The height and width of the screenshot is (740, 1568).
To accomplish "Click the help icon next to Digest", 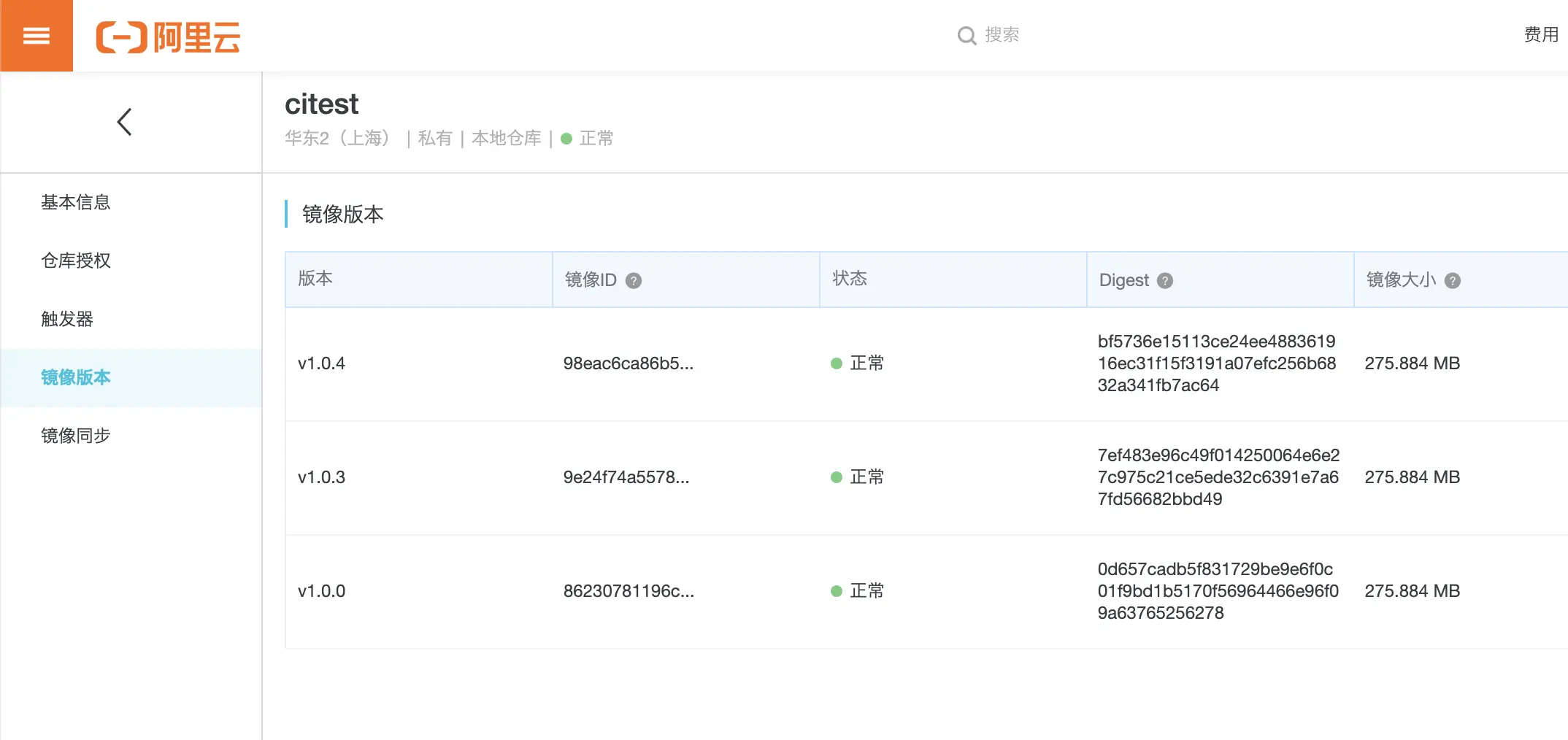I will click(1165, 280).
